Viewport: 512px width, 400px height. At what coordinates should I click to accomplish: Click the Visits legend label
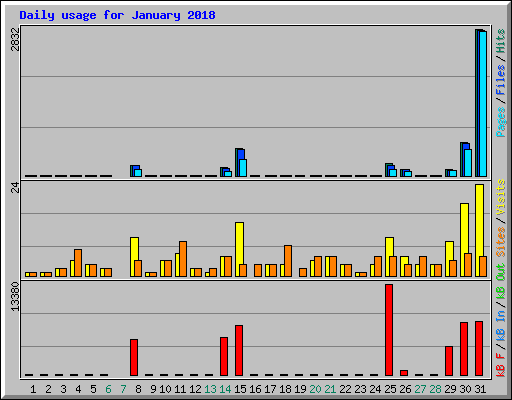[500, 197]
